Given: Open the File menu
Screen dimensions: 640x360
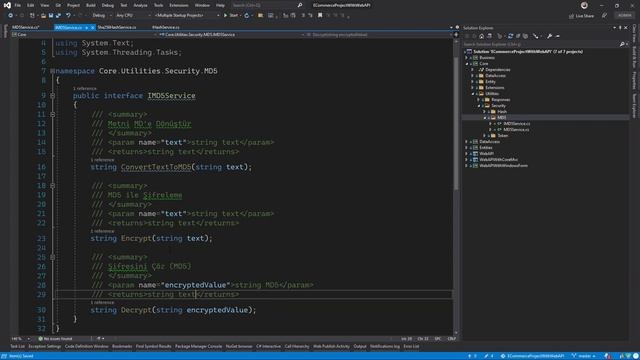Looking at the screenshot, I should [x=18, y=5].
